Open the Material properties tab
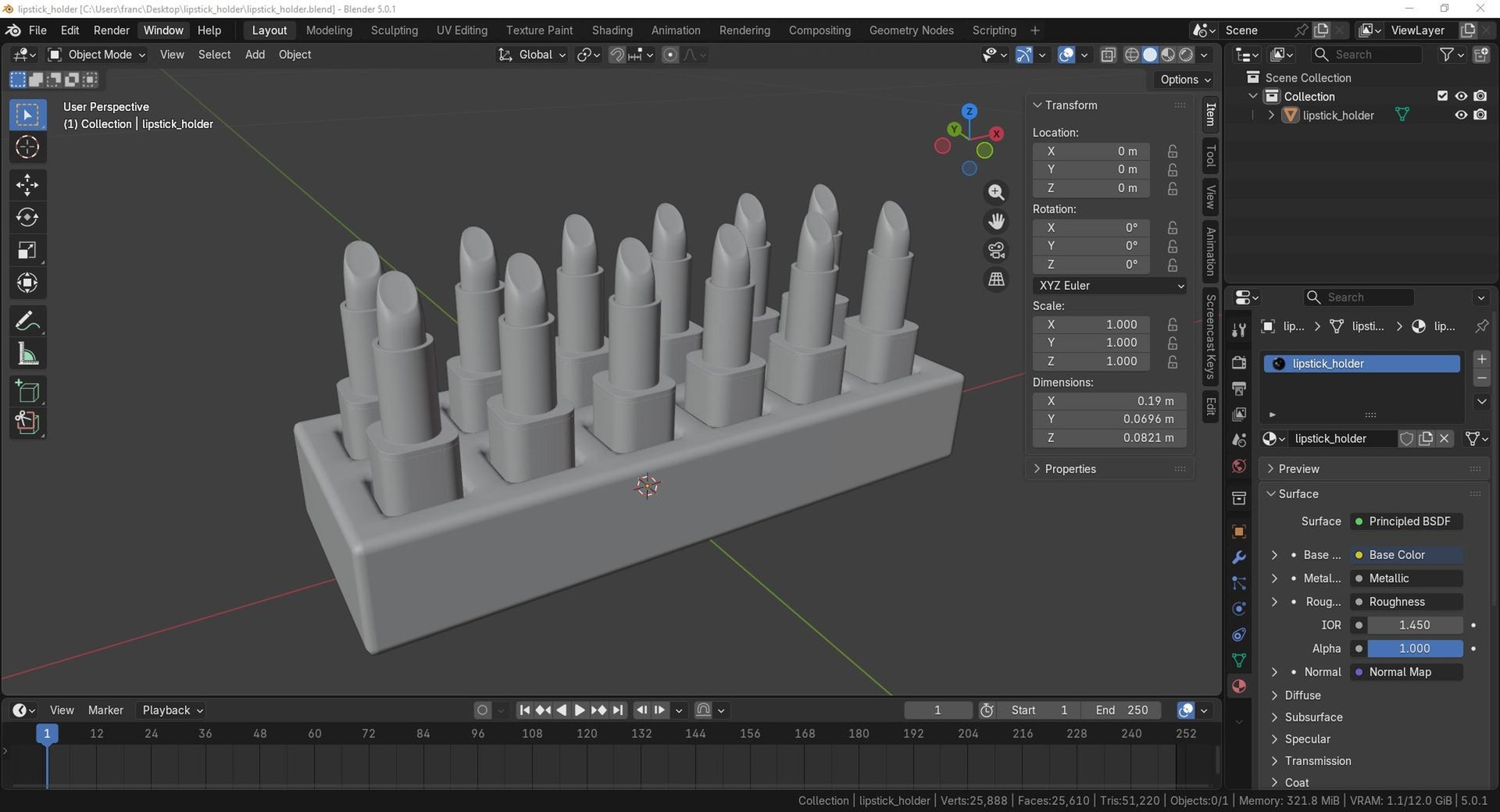1500x812 pixels. coord(1238,686)
